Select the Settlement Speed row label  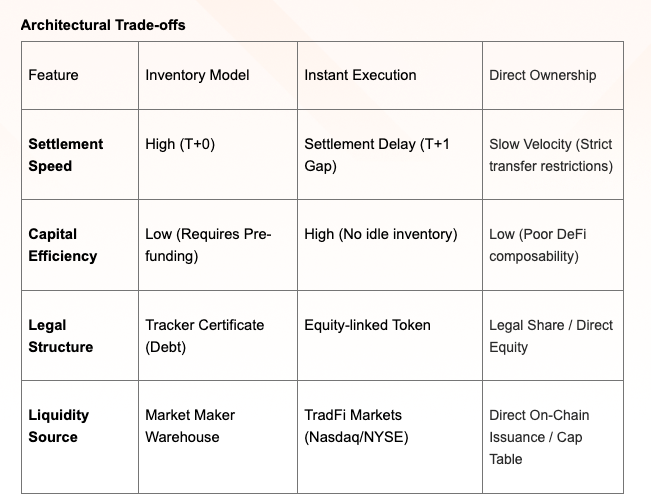(80, 155)
